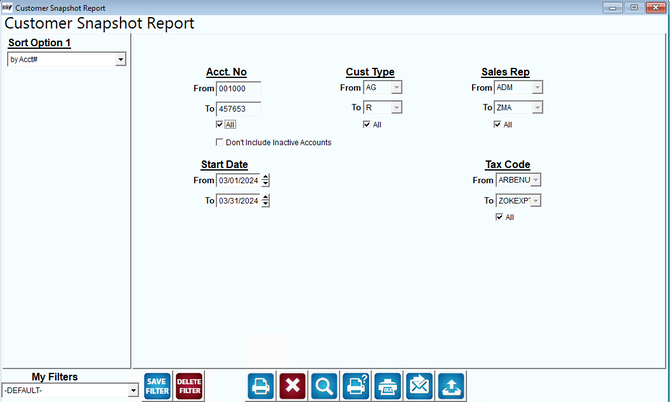
Task: Click the down arrow on Start Date To spinner
Action: (266, 204)
